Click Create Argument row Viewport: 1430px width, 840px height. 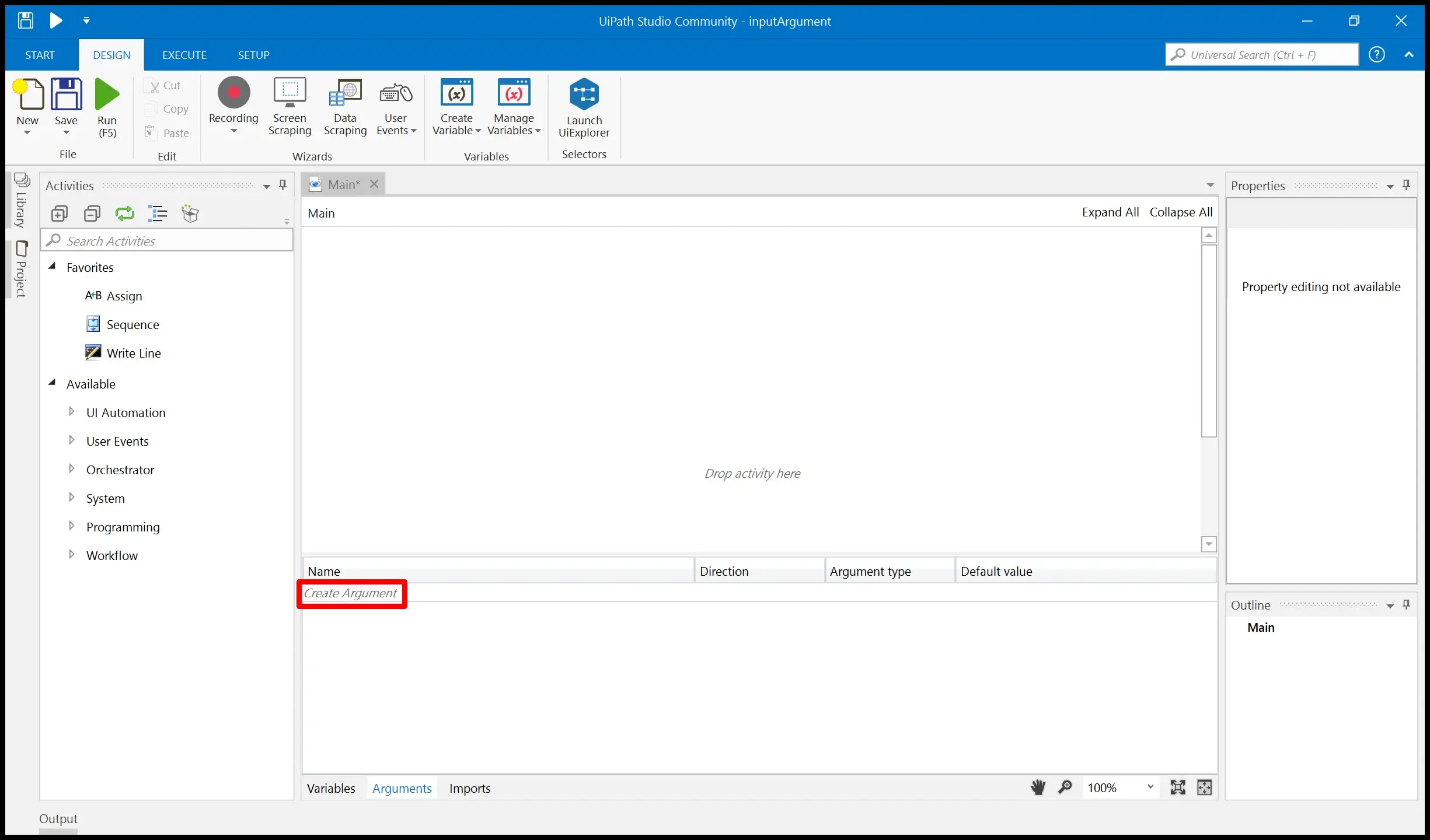(x=759, y=593)
